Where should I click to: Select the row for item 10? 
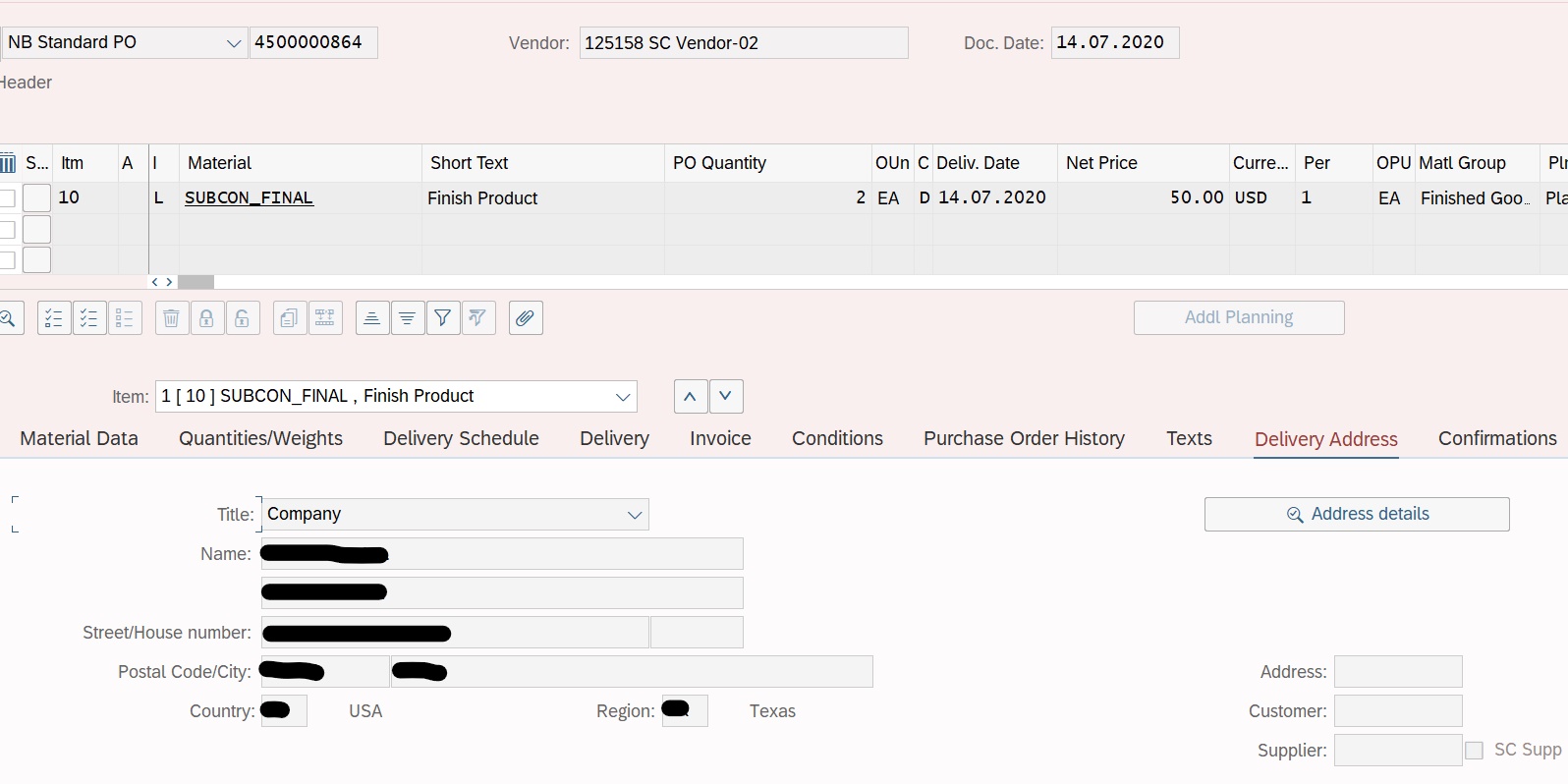(36, 197)
